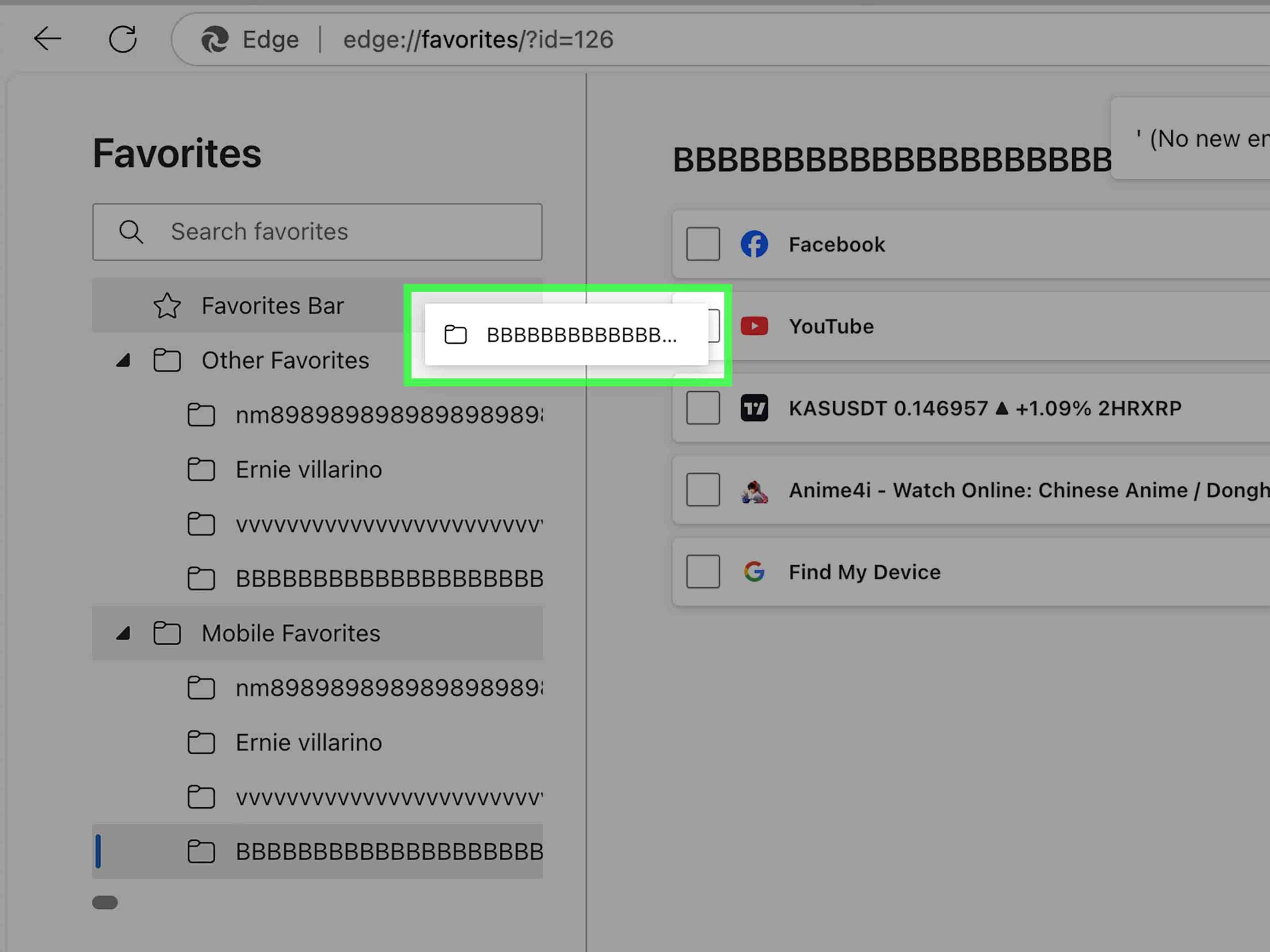Screen dimensions: 1270x952
Task: Reload the favorites page
Action: tap(123, 39)
